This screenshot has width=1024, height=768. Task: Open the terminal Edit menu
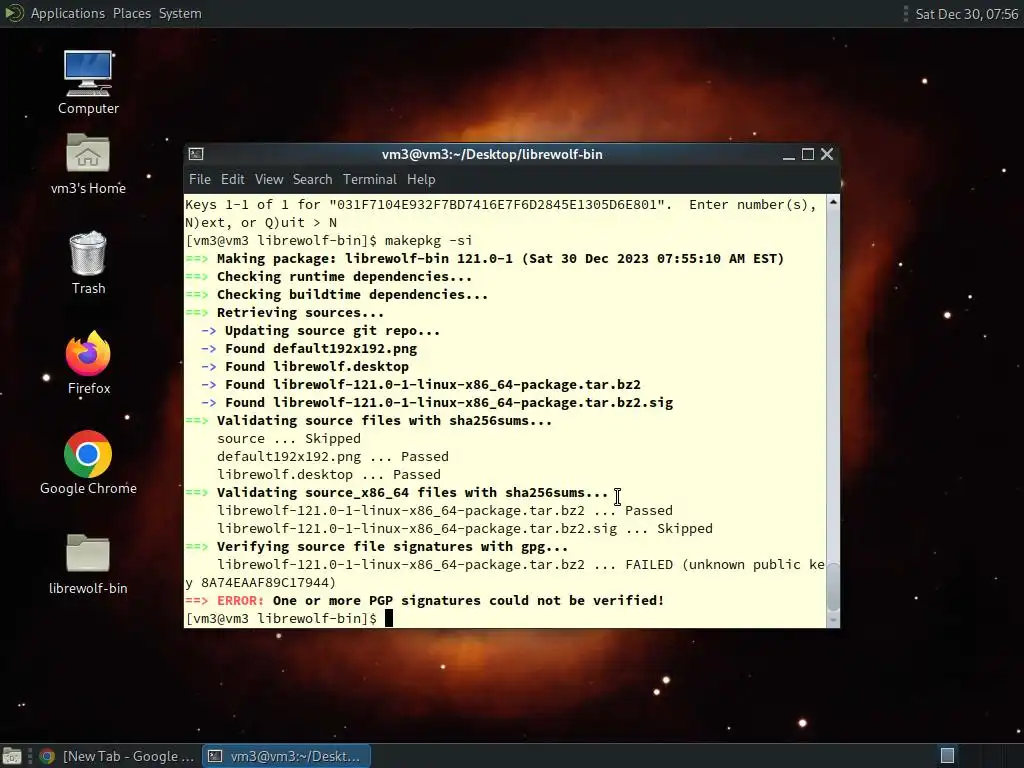pos(232,179)
